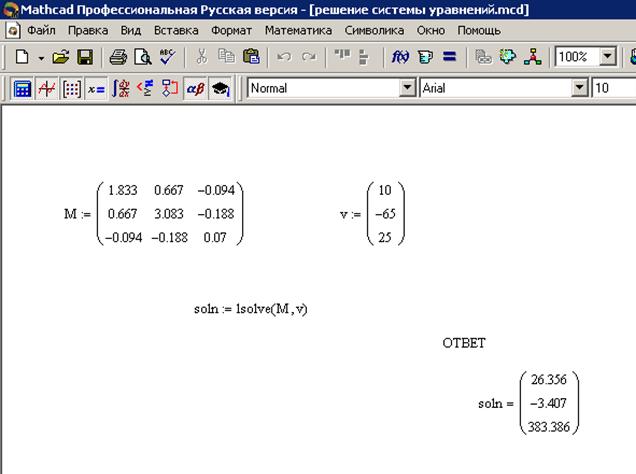
Task: Toggle the Evaluation x= toolbar button
Action: coord(96,88)
